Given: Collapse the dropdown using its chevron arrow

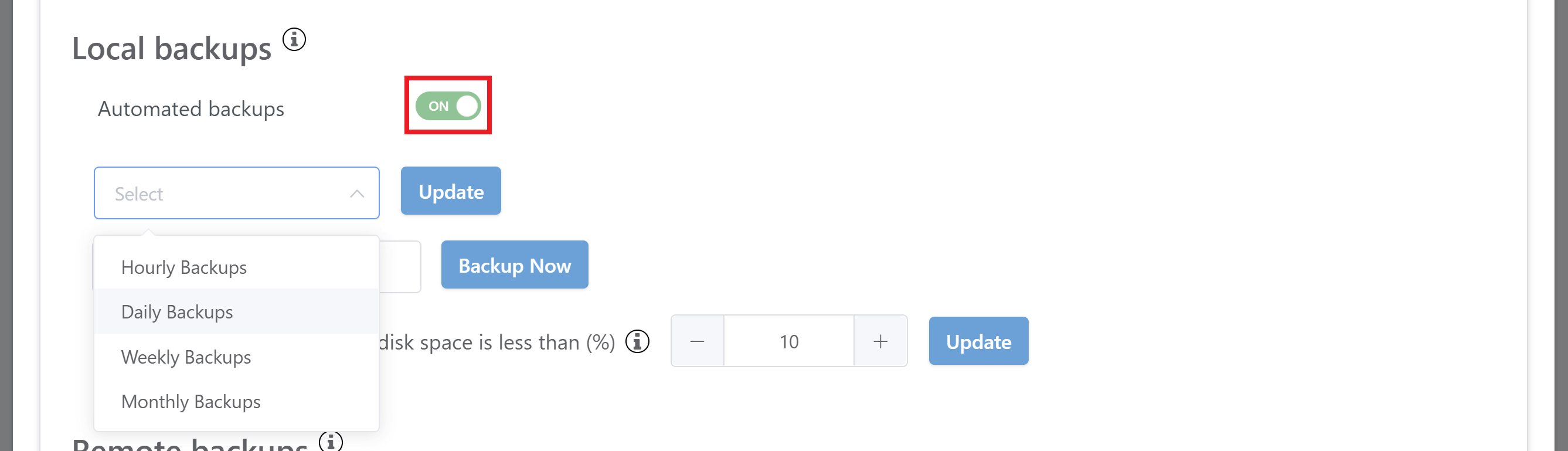Looking at the screenshot, I should [x=357, y=194].
